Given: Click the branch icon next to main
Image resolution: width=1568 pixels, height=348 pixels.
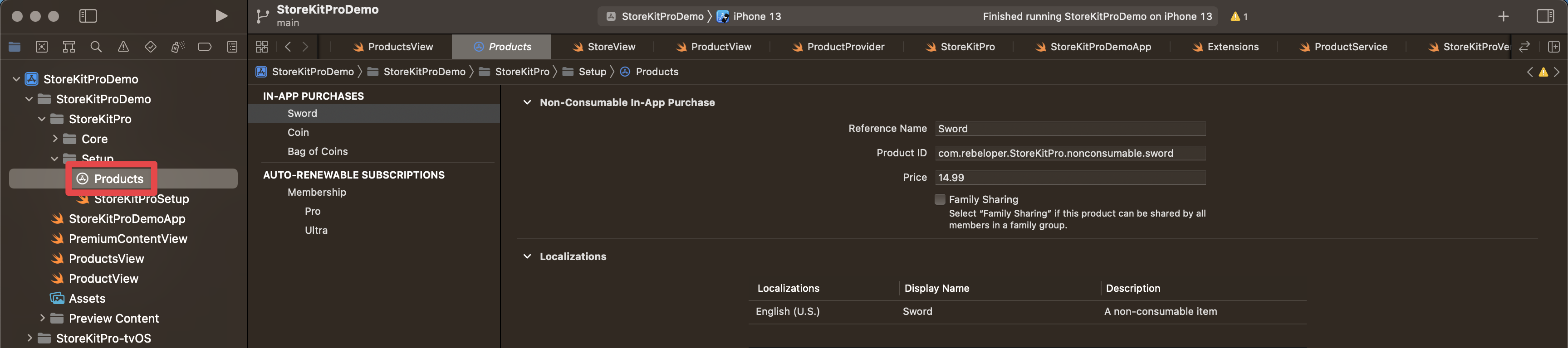Looking at the screenshot, I should pos(262,16).
